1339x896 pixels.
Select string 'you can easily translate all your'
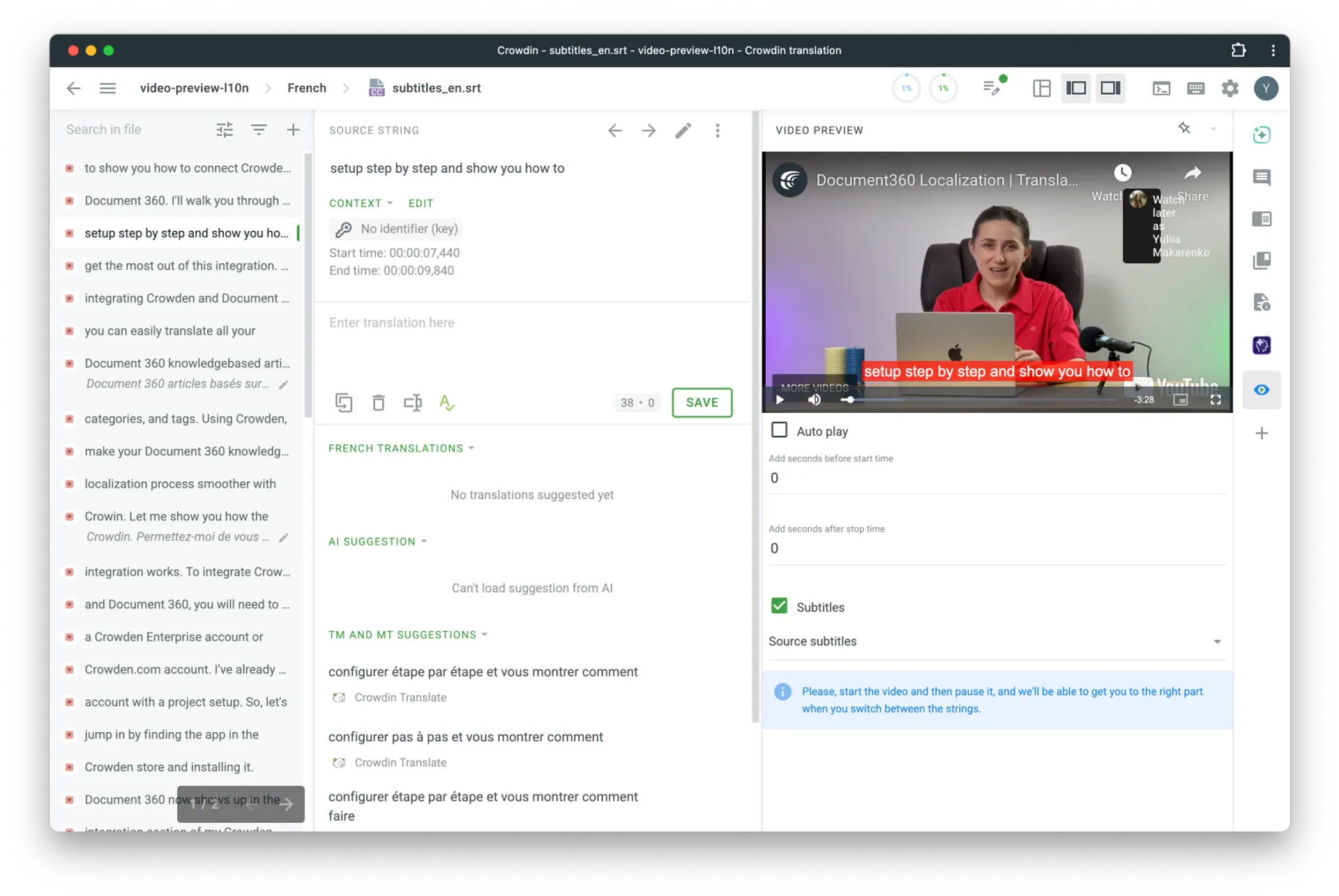click(x=179, y=331)
